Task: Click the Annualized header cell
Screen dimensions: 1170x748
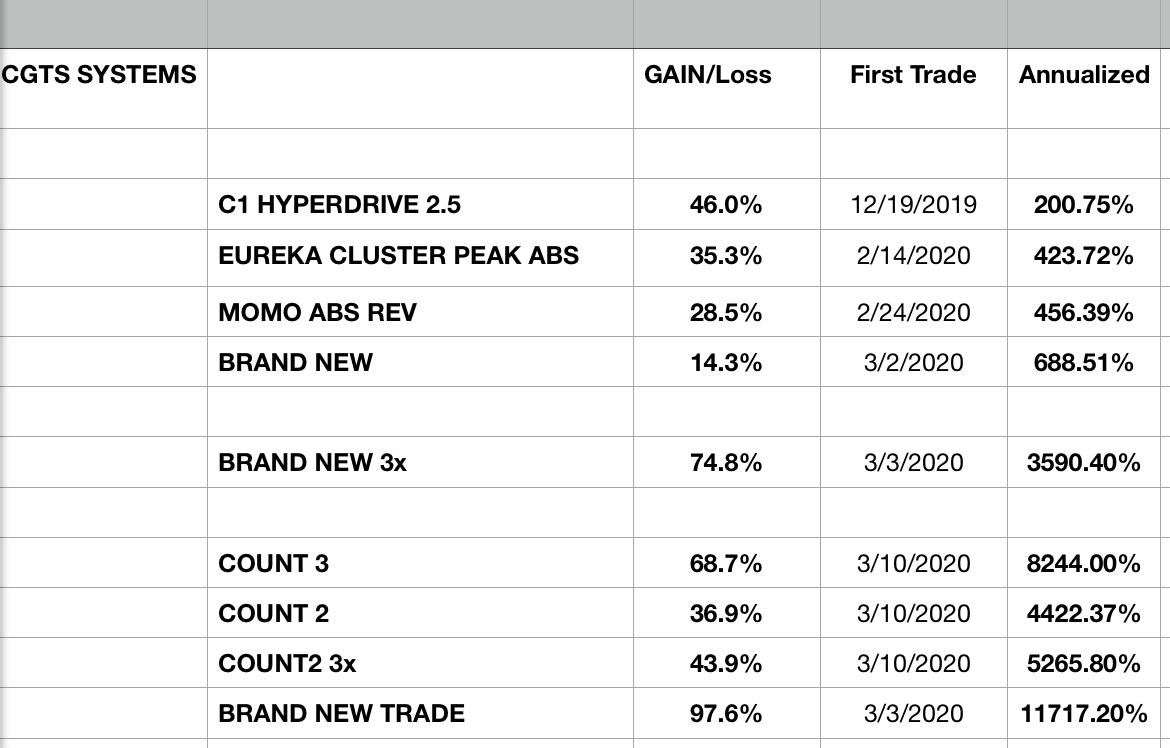Action: point(1084,75)
